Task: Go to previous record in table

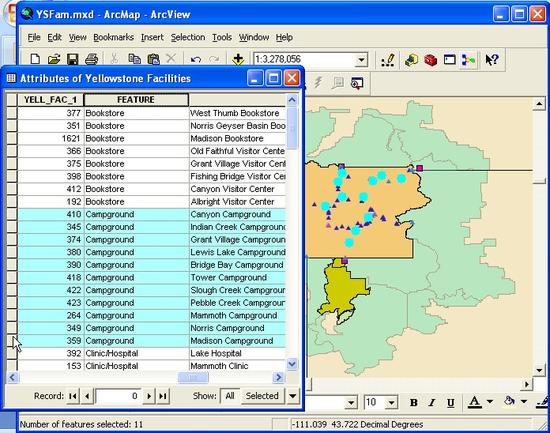Action: [87, 396]
